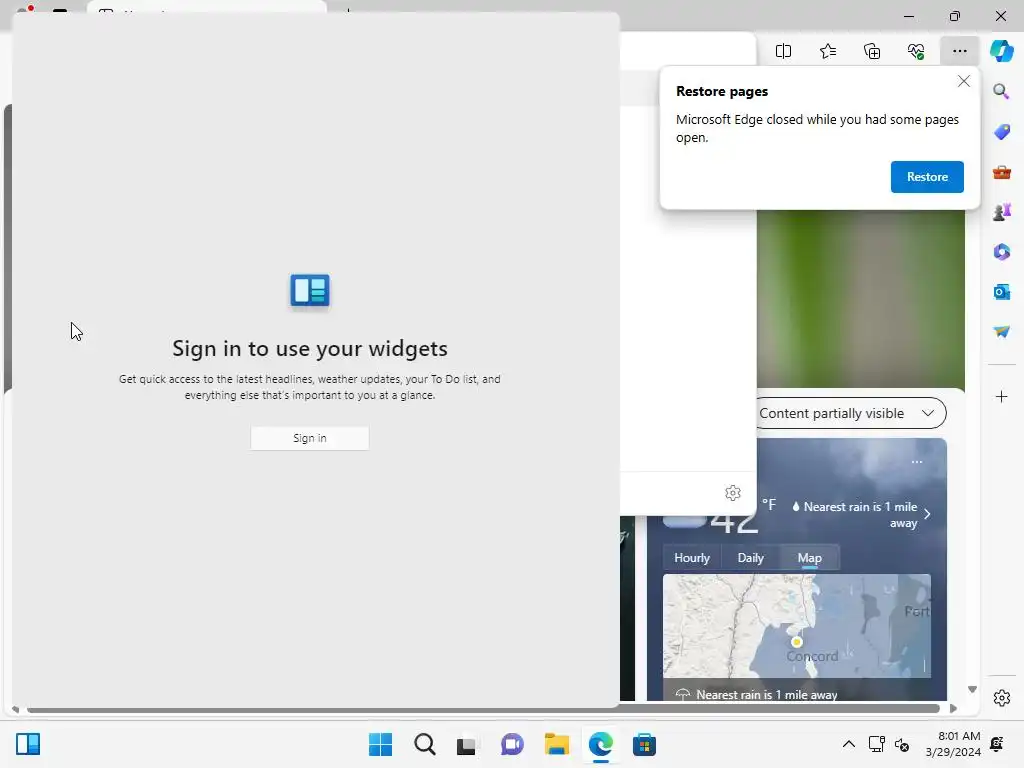Open File Explorer from taskbar

556,744
